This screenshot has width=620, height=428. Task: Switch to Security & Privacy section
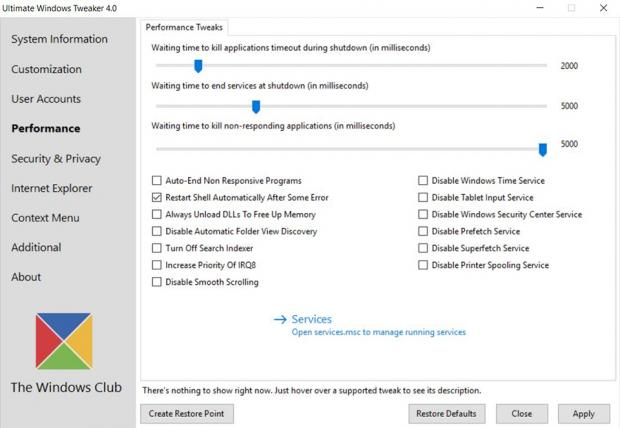pyautogui.click(x=56, y=159)
